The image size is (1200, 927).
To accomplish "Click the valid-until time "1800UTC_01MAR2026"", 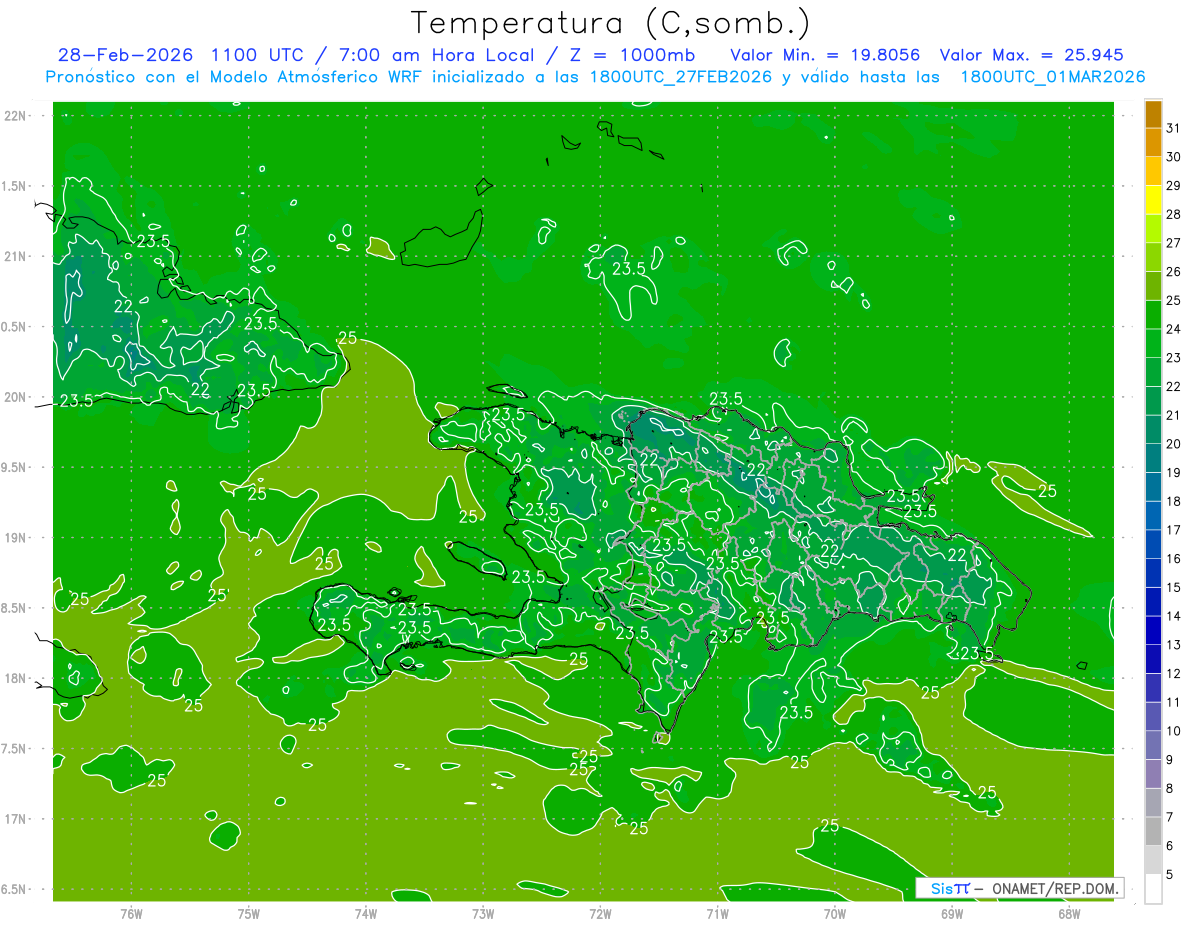I will click(1052, 77).
